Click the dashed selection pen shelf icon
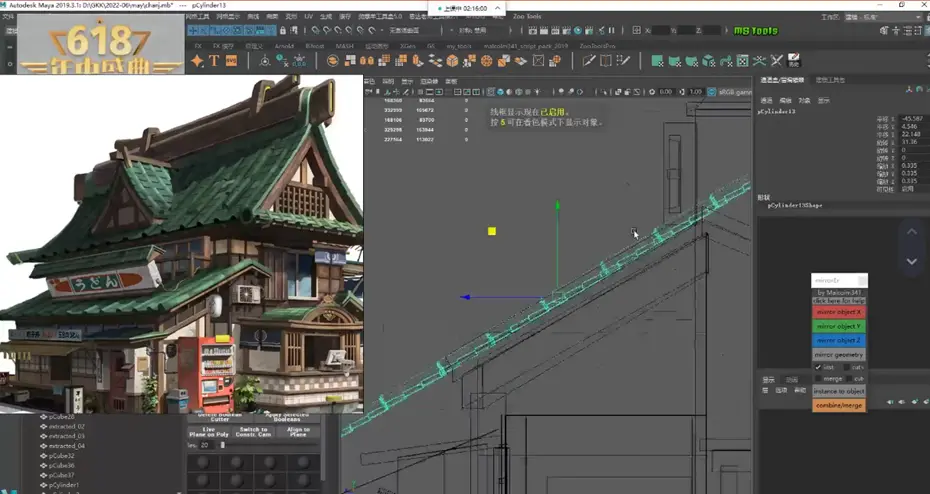The width and height of the screenshot is (930, 494). pos(623,60)
